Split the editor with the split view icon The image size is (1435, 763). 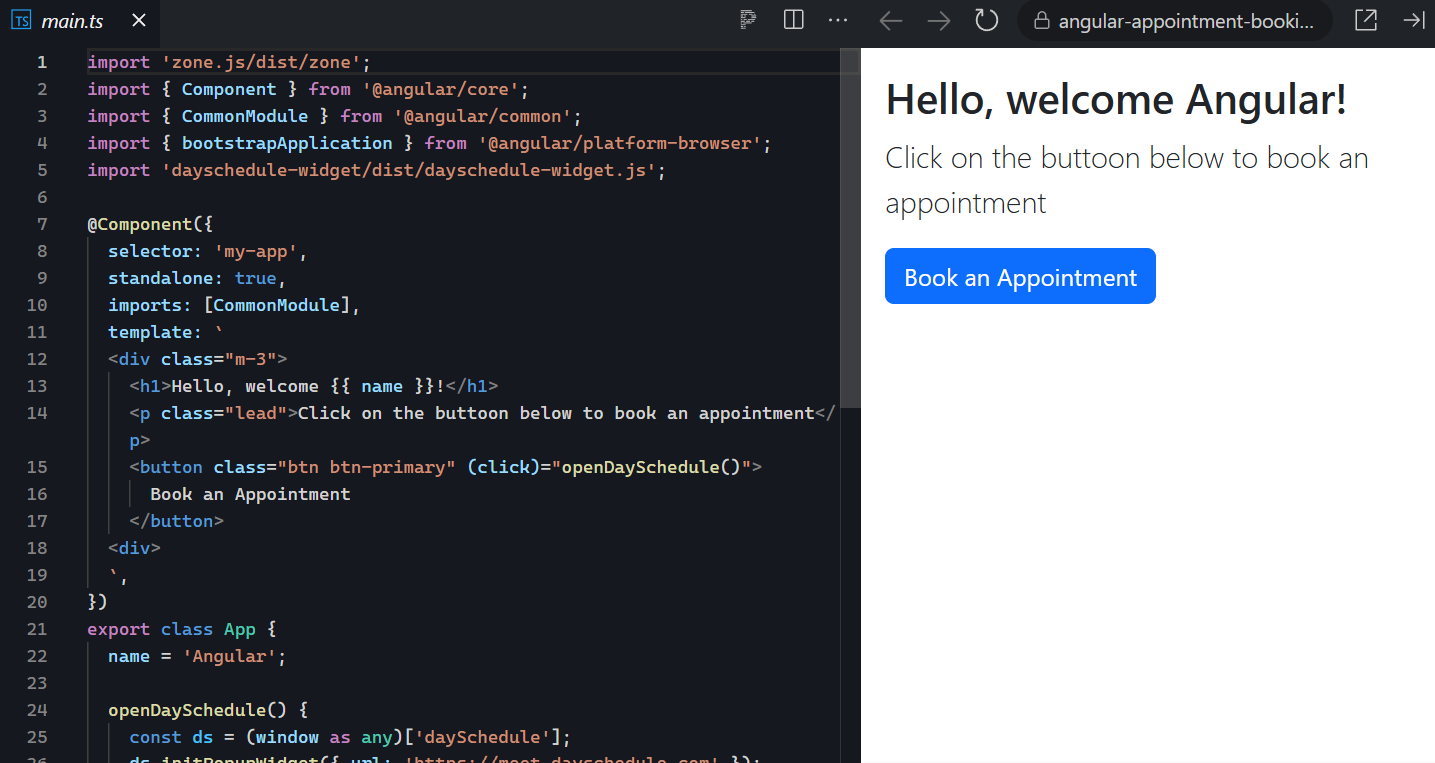[794, 20]
